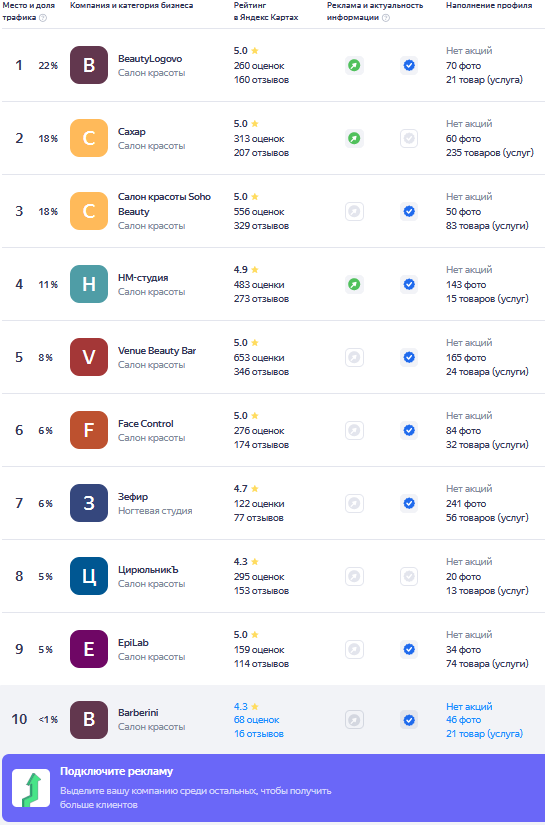The height and width of the screenshot is (825, 545).
Task: Click the green advertising icon for Сахар
Action: [x=355, y=138]
